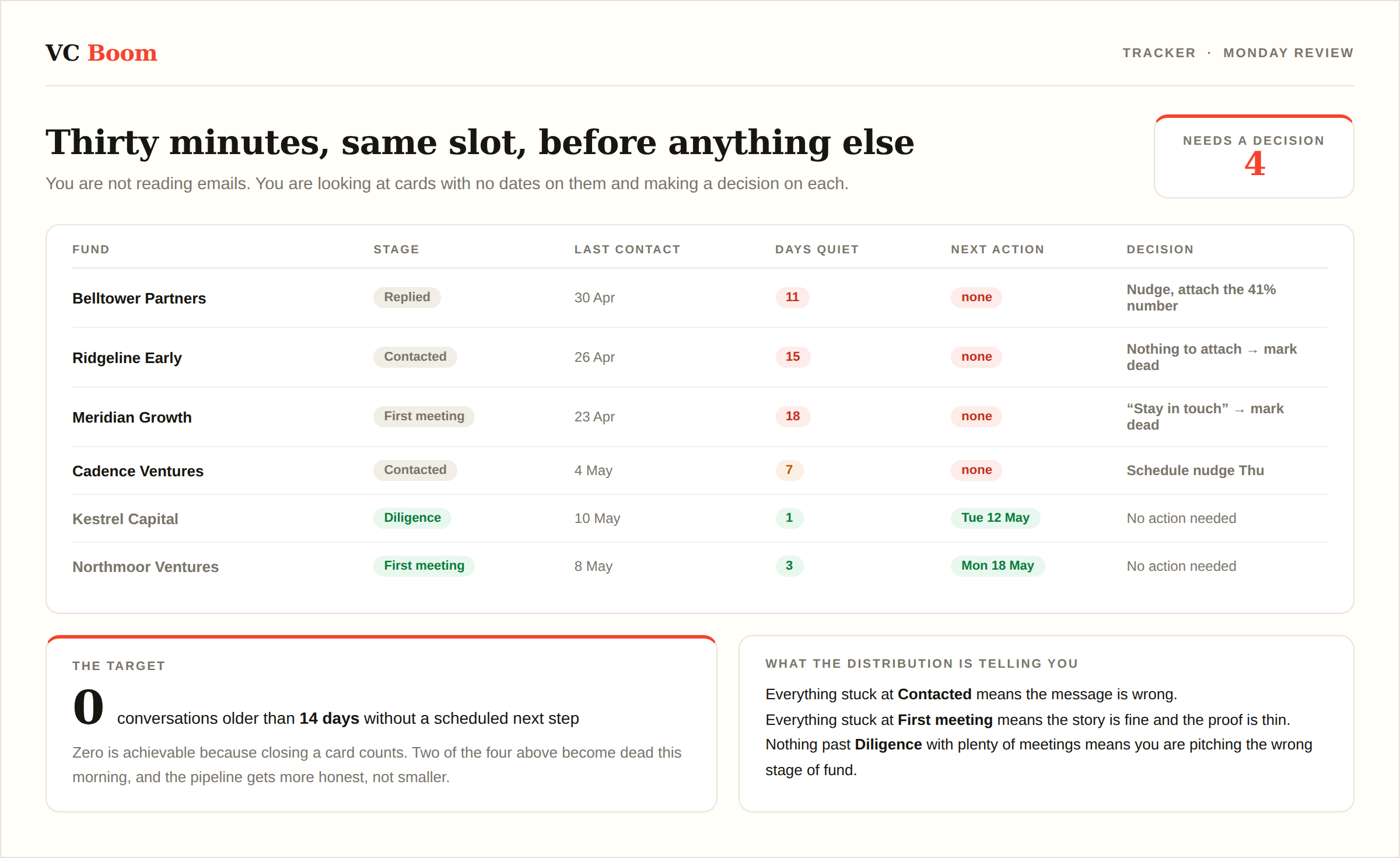The image size is (1400, 858).
Task: Open the Belltower Partners row
Action: 699,298
